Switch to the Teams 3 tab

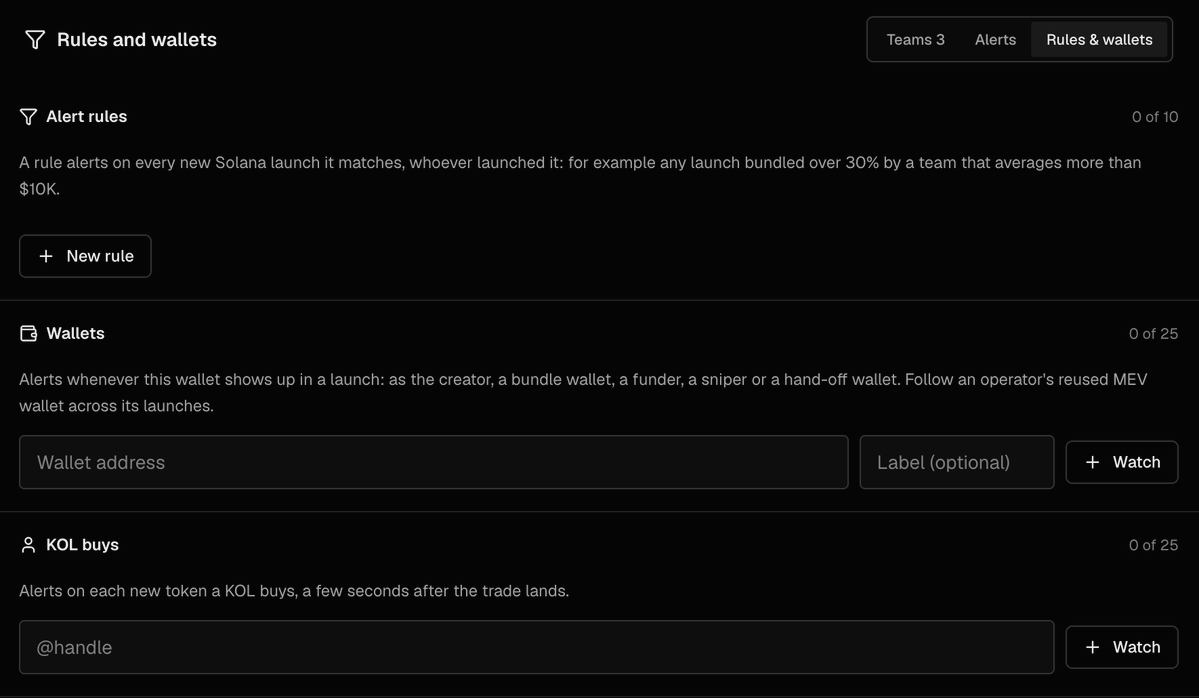[x=915, y=40]
